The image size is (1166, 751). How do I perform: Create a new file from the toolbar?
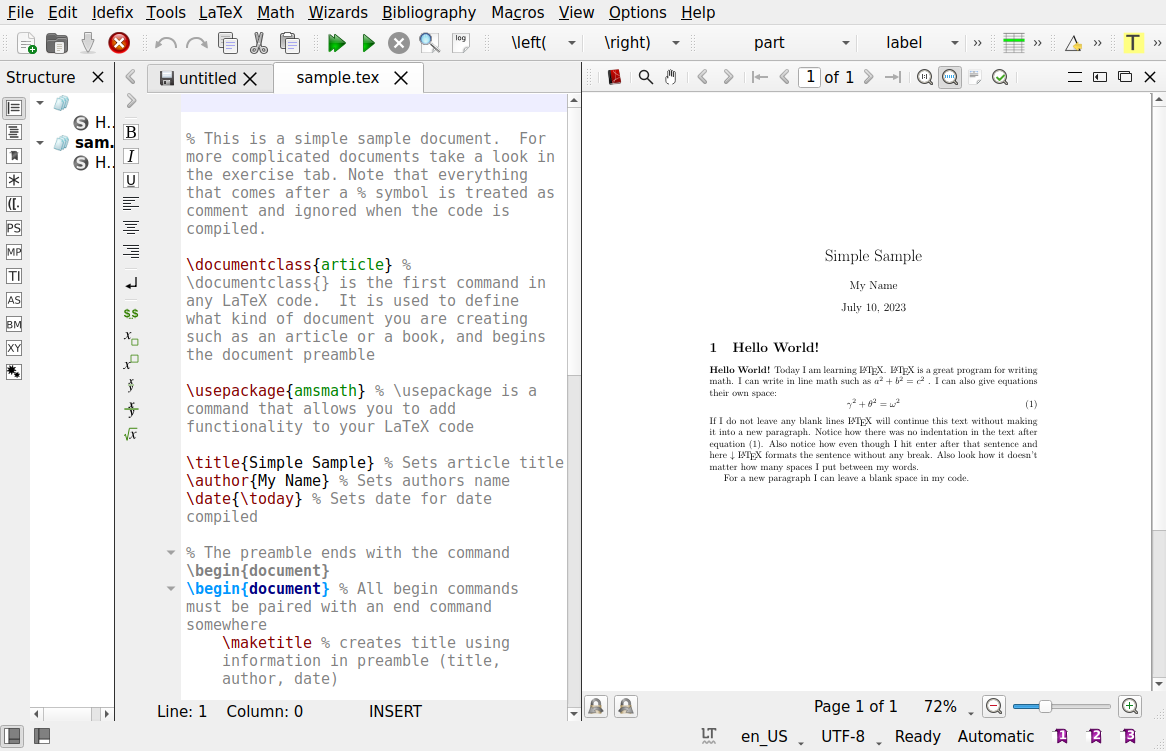(x=26, y=43)
